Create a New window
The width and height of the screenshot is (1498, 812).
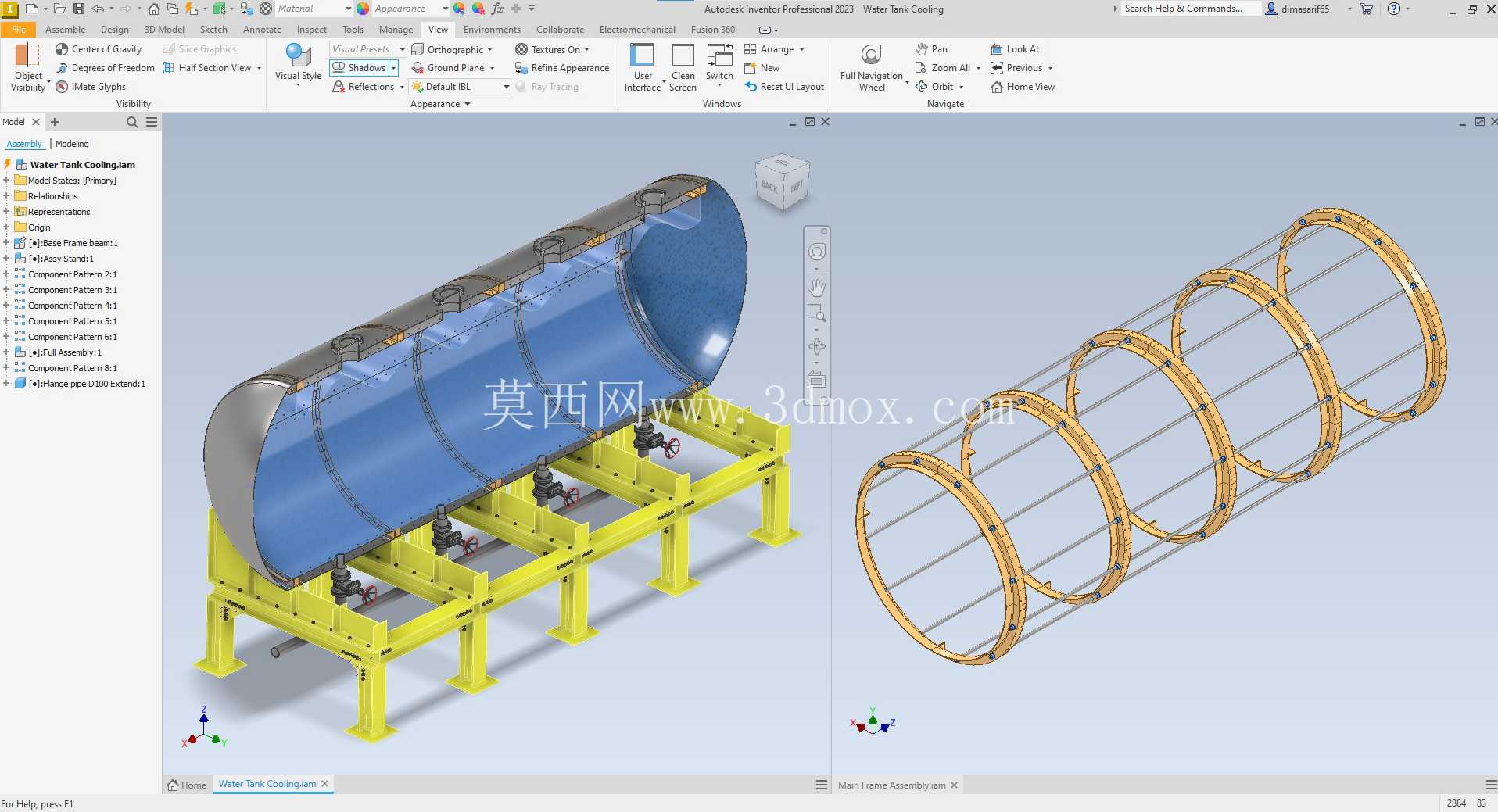[x=762, y=68]
